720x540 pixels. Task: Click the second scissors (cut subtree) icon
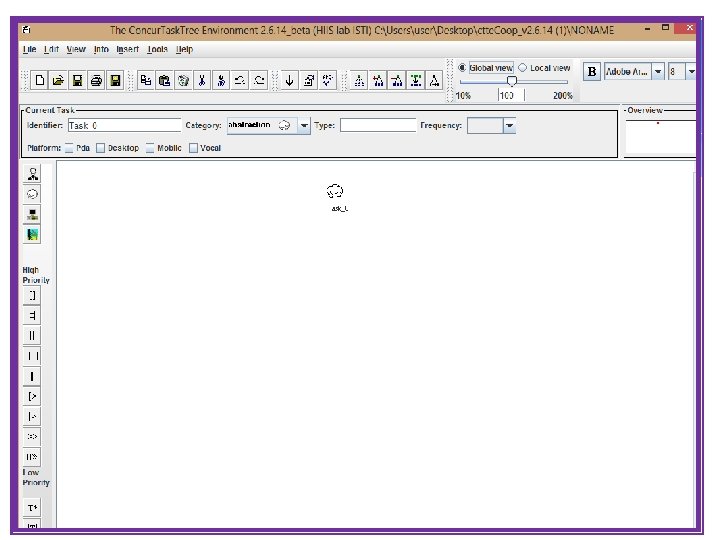[x=221, y=81]
